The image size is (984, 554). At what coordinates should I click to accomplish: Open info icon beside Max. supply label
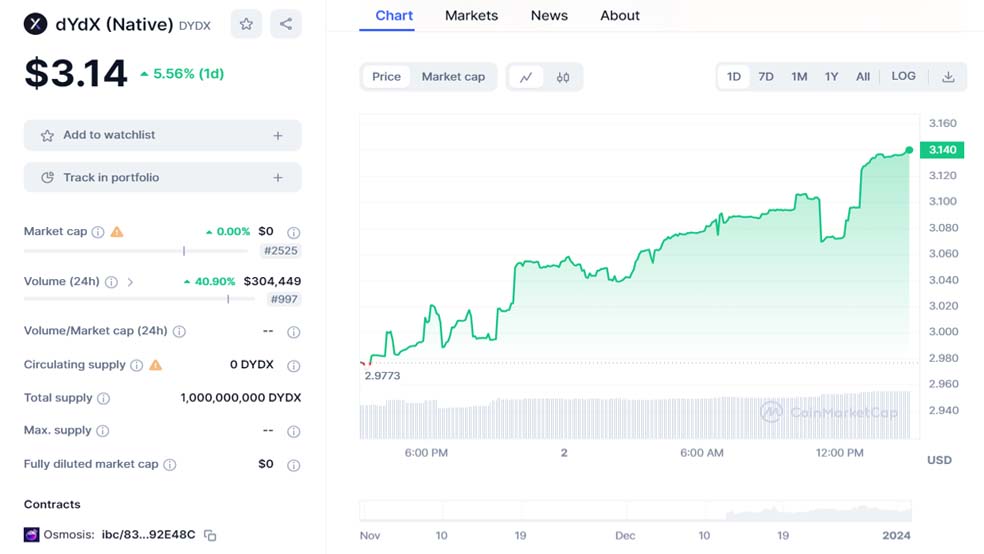[102, 431]
